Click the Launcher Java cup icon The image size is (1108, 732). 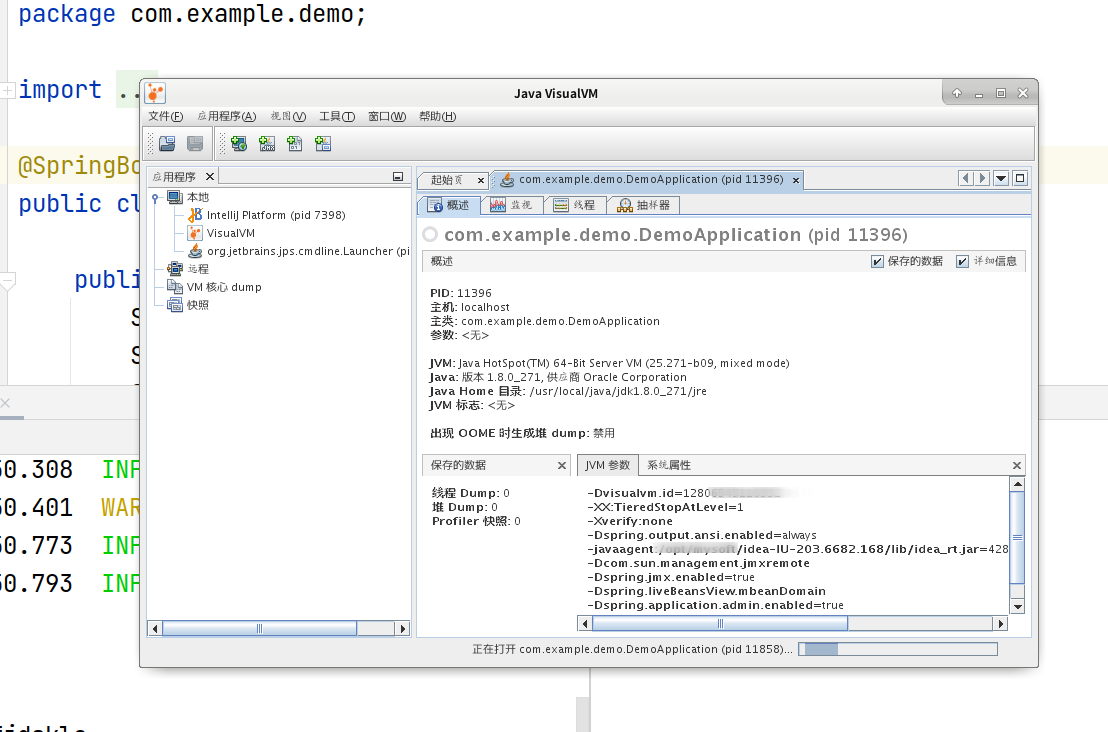click(195, 251)
